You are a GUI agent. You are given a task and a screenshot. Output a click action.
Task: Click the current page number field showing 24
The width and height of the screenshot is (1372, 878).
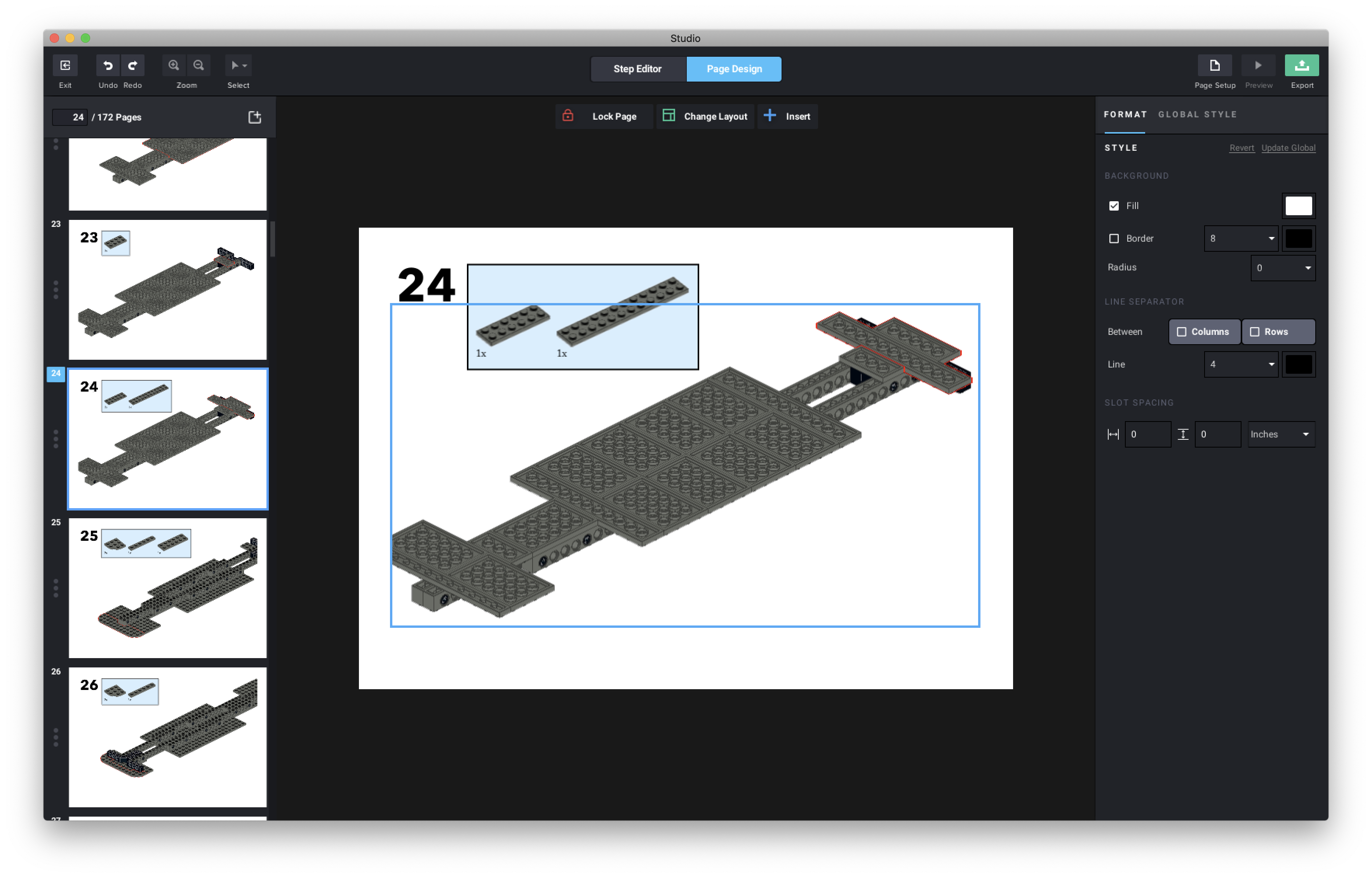[x=70, y=117]
